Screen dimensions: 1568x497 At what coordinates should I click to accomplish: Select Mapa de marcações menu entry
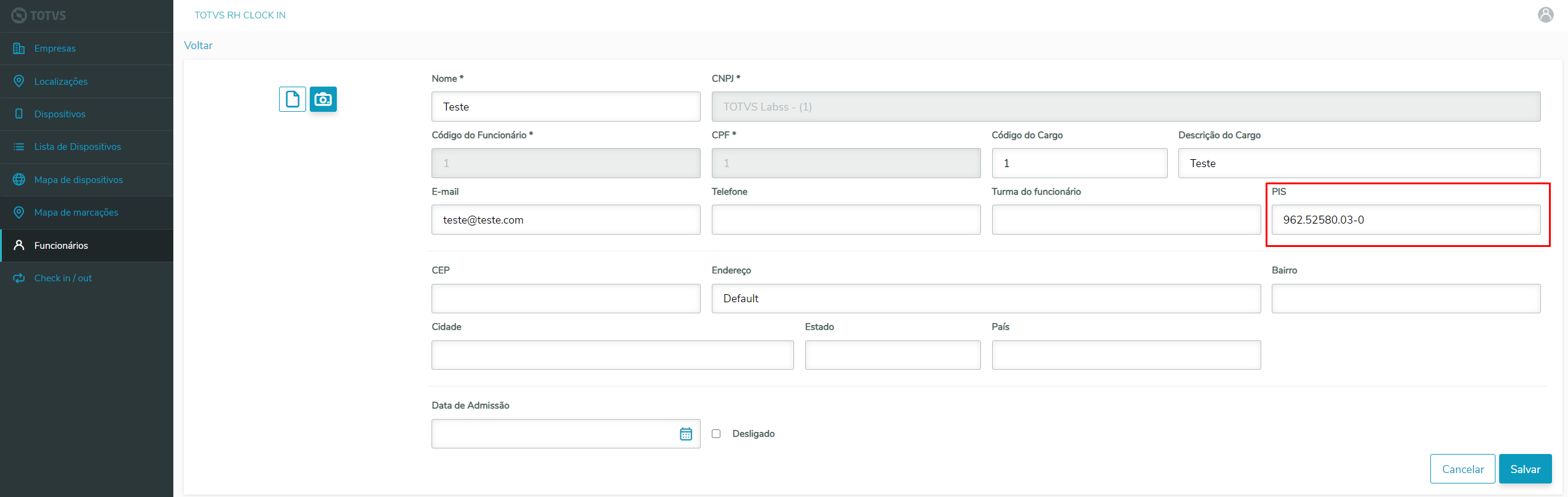click(76, 213)
